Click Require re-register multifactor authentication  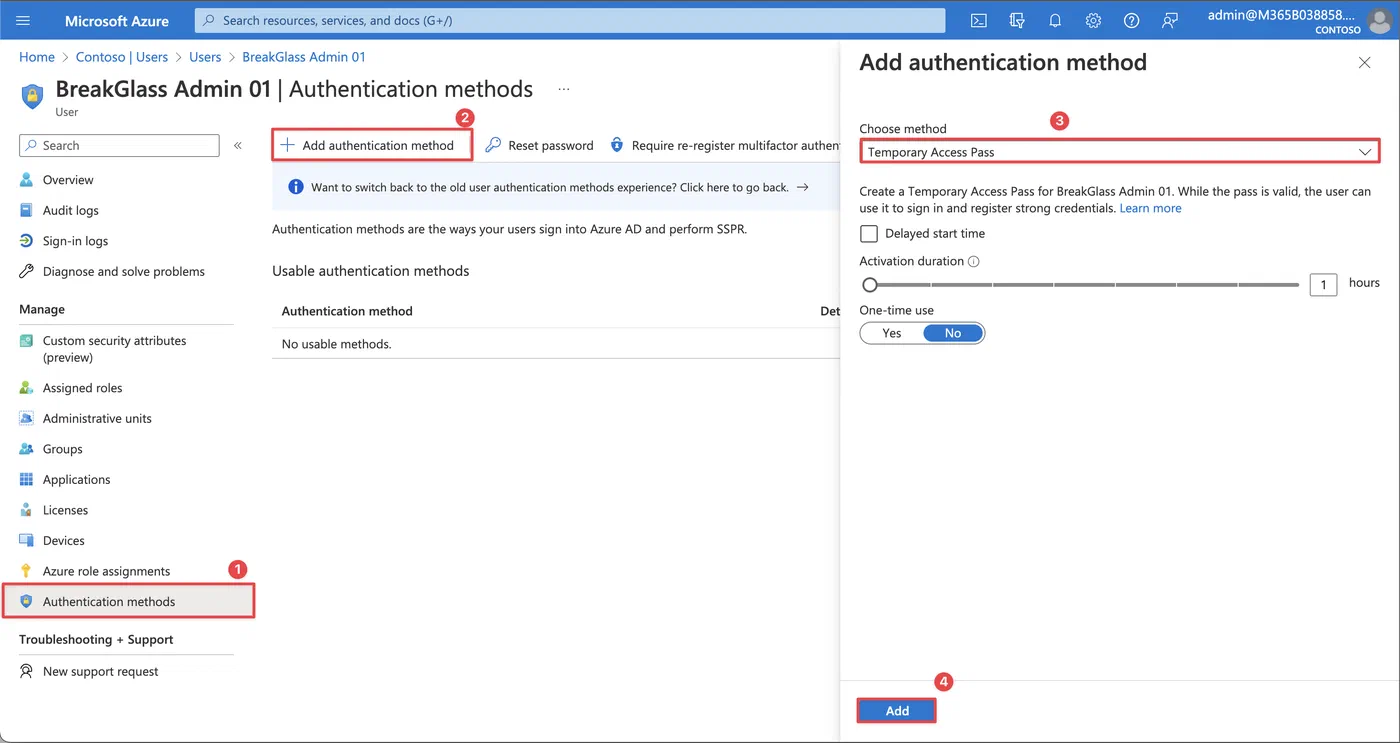[725, 145]
